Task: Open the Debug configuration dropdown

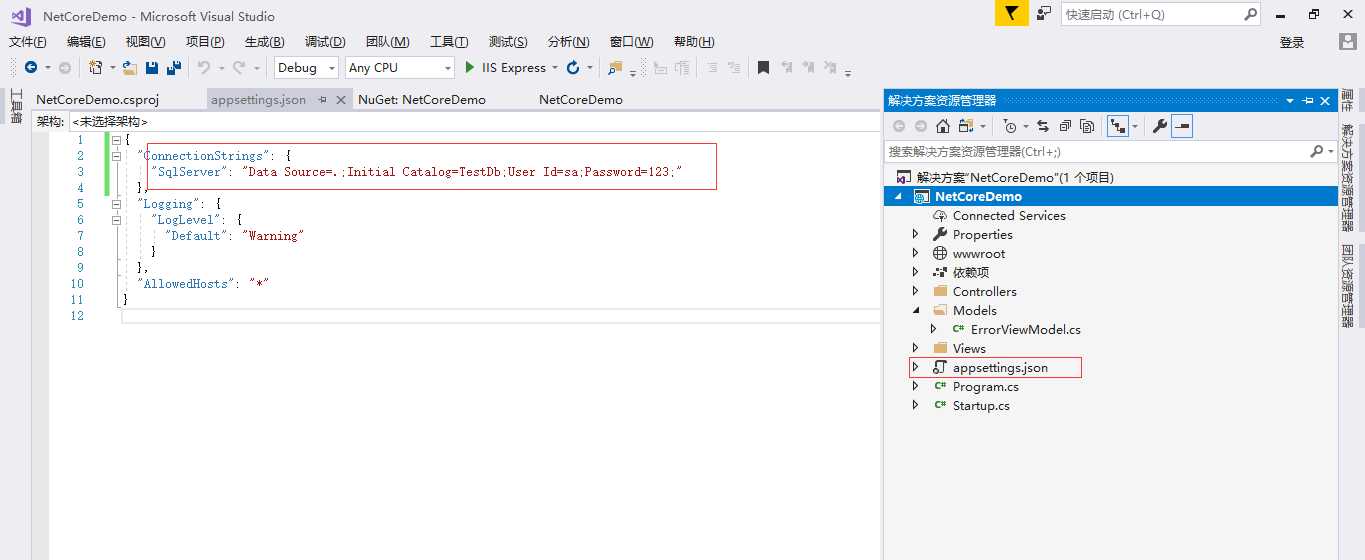Action: click(x=307, y=68)
